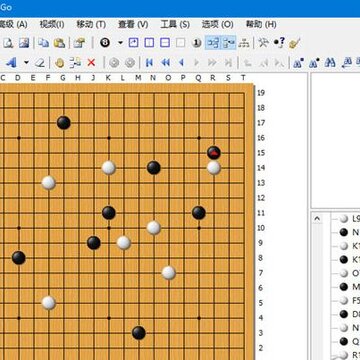Select the eraser tool
The height and width of the screenshot is (360, 360).
click(x=40, y=62)
